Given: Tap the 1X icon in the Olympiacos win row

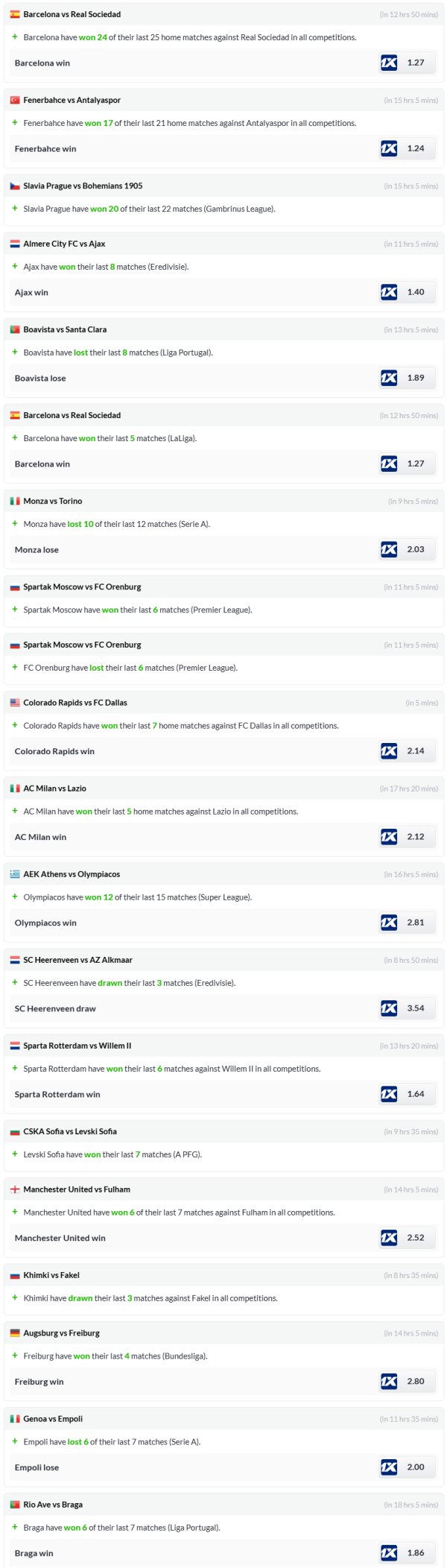Looking at the screenshot, I should (389, 923).
